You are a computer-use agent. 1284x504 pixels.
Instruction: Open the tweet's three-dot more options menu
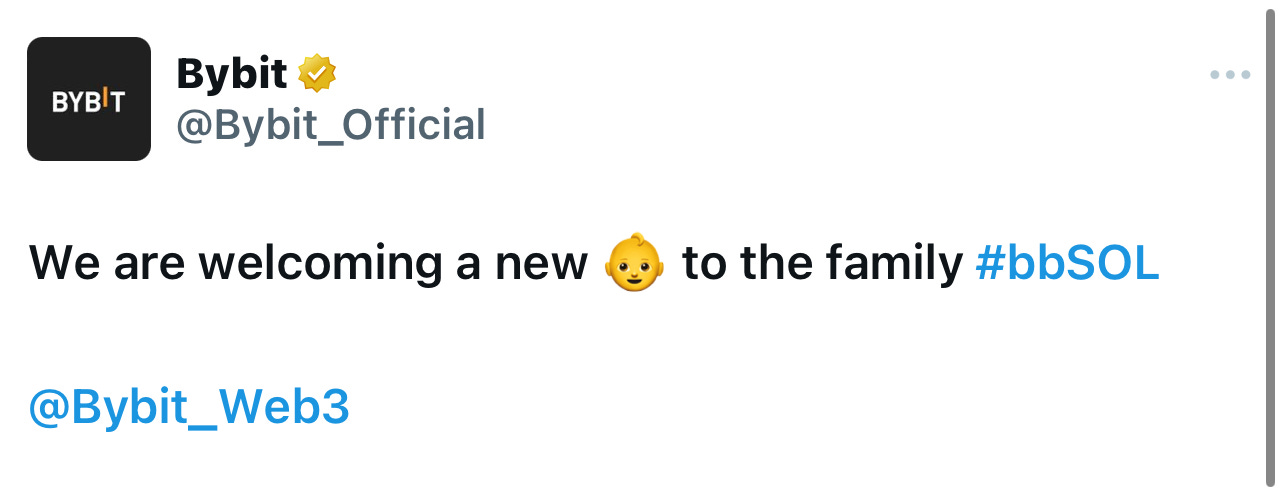click(x=1230, y=75)
